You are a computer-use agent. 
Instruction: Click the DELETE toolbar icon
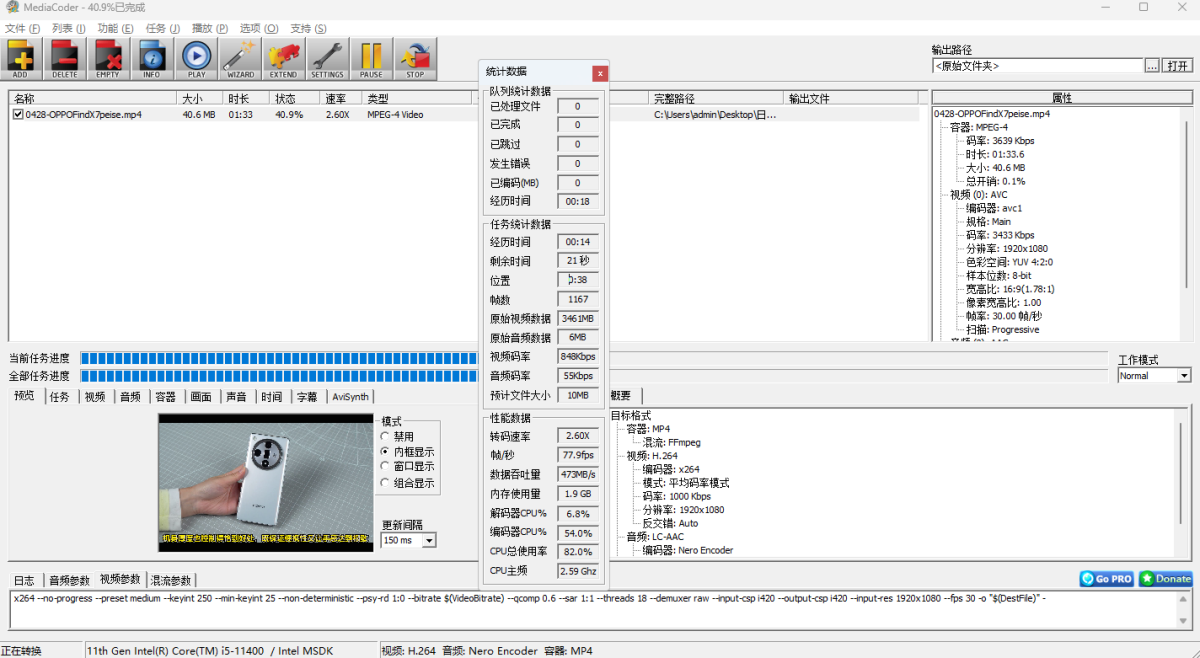tap(65, 58)
